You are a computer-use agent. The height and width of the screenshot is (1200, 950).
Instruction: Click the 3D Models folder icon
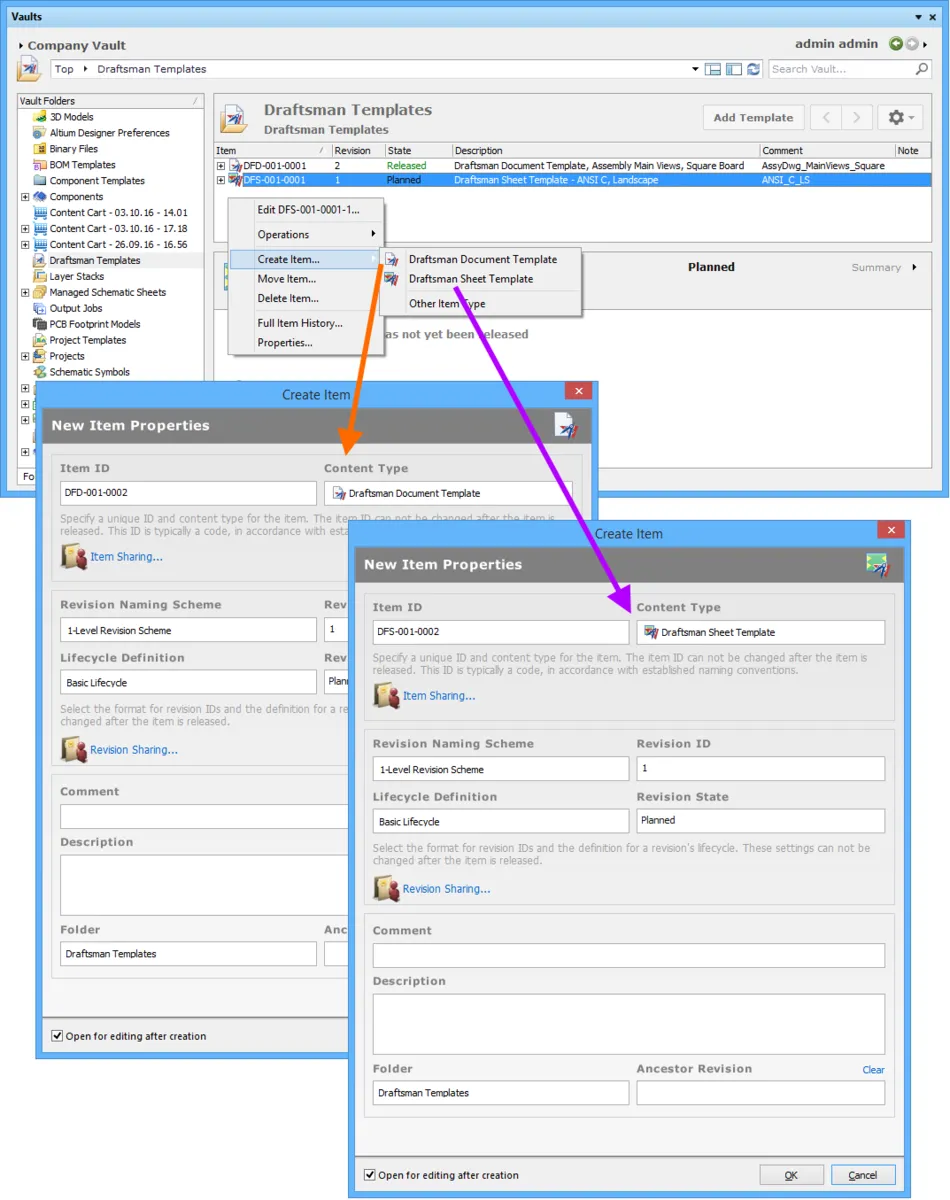click(40, 117)
